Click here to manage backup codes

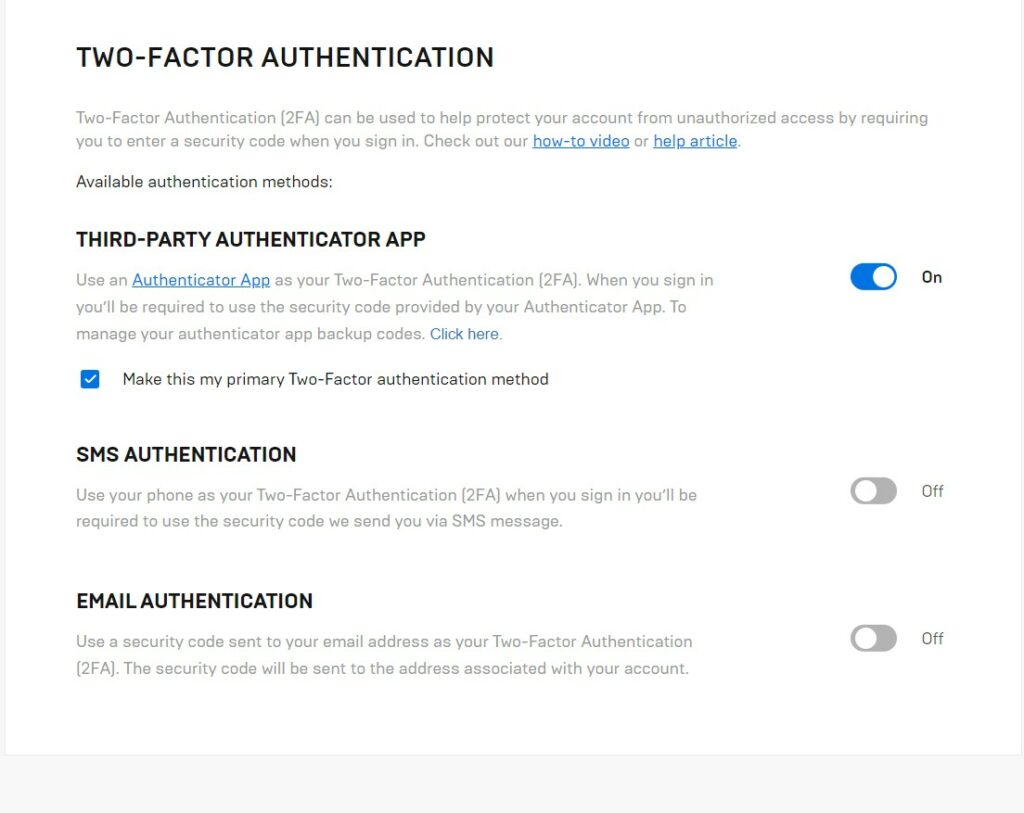coord(465,334)
